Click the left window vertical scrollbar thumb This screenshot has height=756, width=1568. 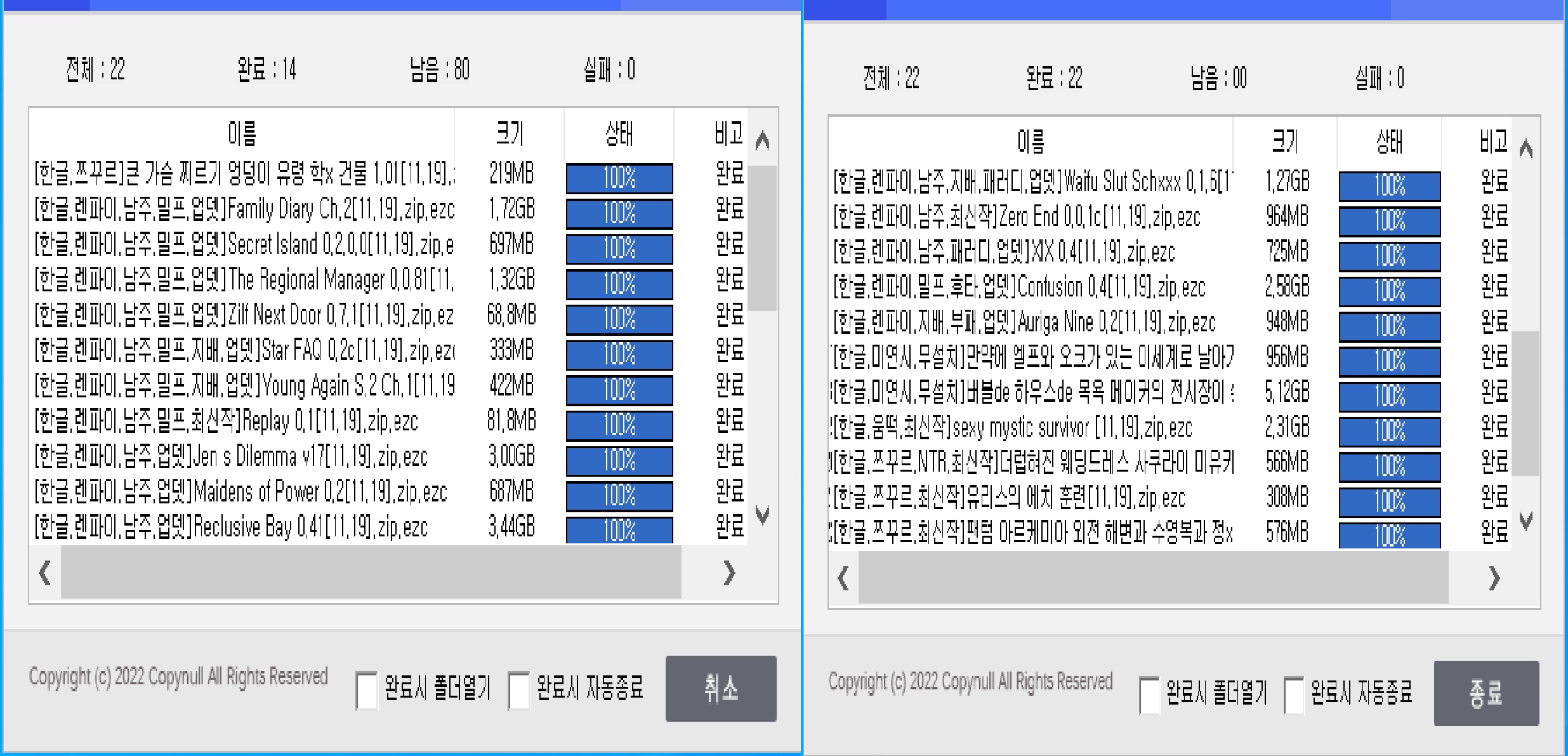[762, 238]
